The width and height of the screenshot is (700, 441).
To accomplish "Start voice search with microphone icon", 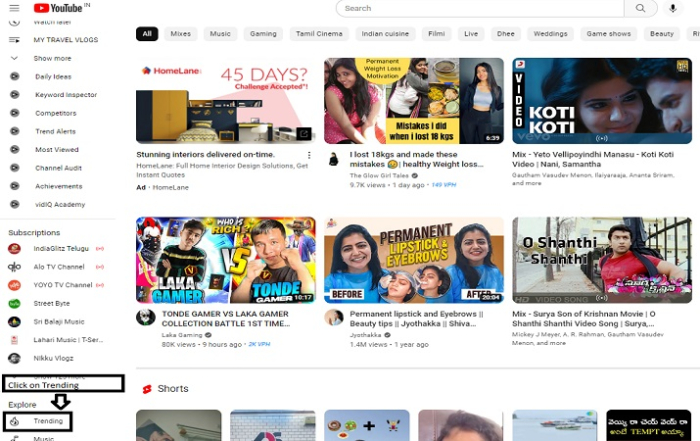I will click(x=673, y=8).
